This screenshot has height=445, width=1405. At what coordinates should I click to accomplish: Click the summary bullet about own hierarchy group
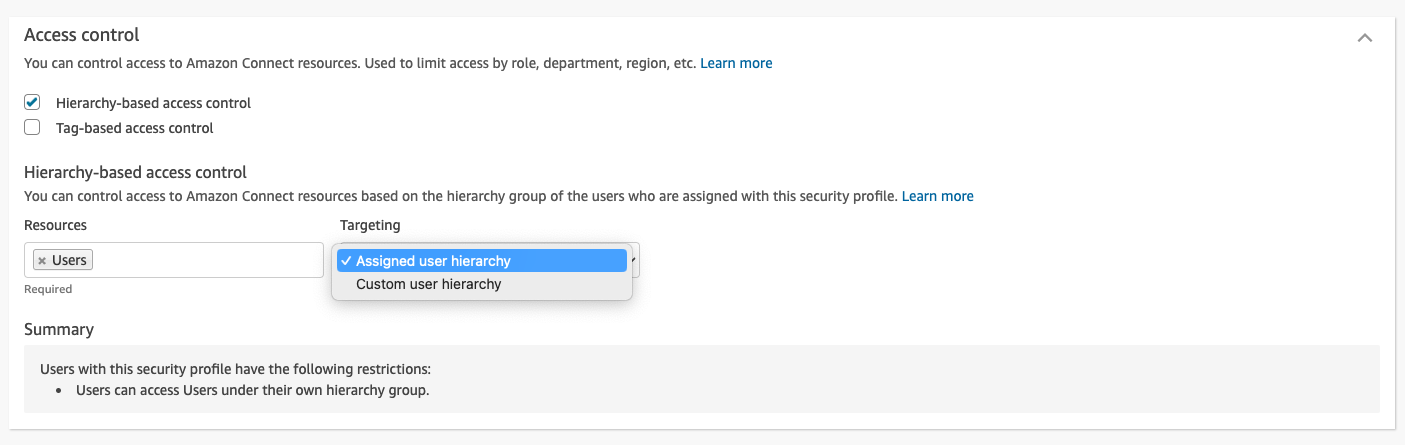(x=252, y=390)
